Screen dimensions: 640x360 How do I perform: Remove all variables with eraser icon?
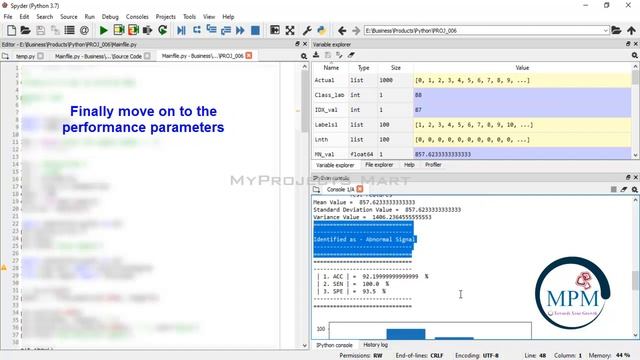pyautogui.click(x=351, y=55)
